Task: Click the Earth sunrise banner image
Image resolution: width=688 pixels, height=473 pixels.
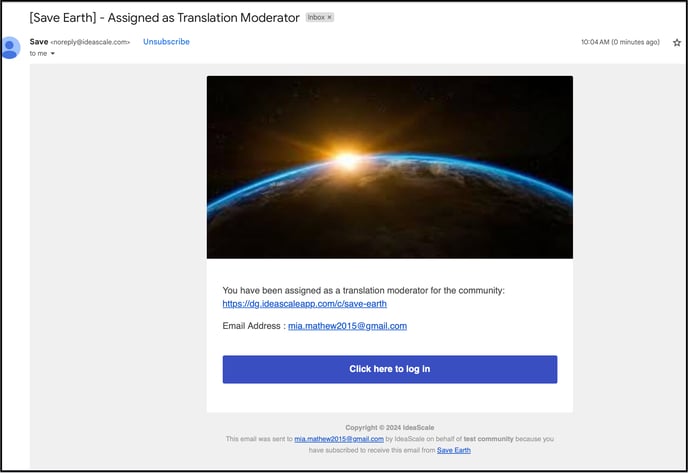Action: click(x=390, y=167)
